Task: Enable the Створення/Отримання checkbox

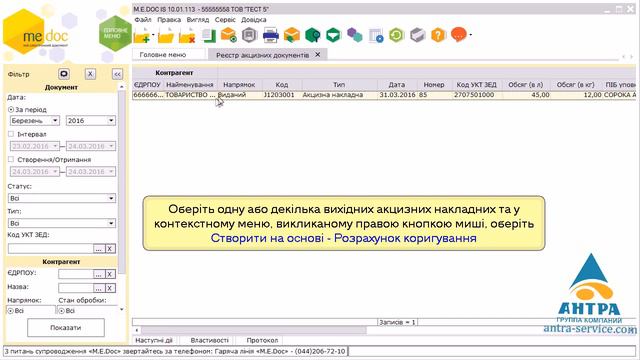Action: coord(11,159)
